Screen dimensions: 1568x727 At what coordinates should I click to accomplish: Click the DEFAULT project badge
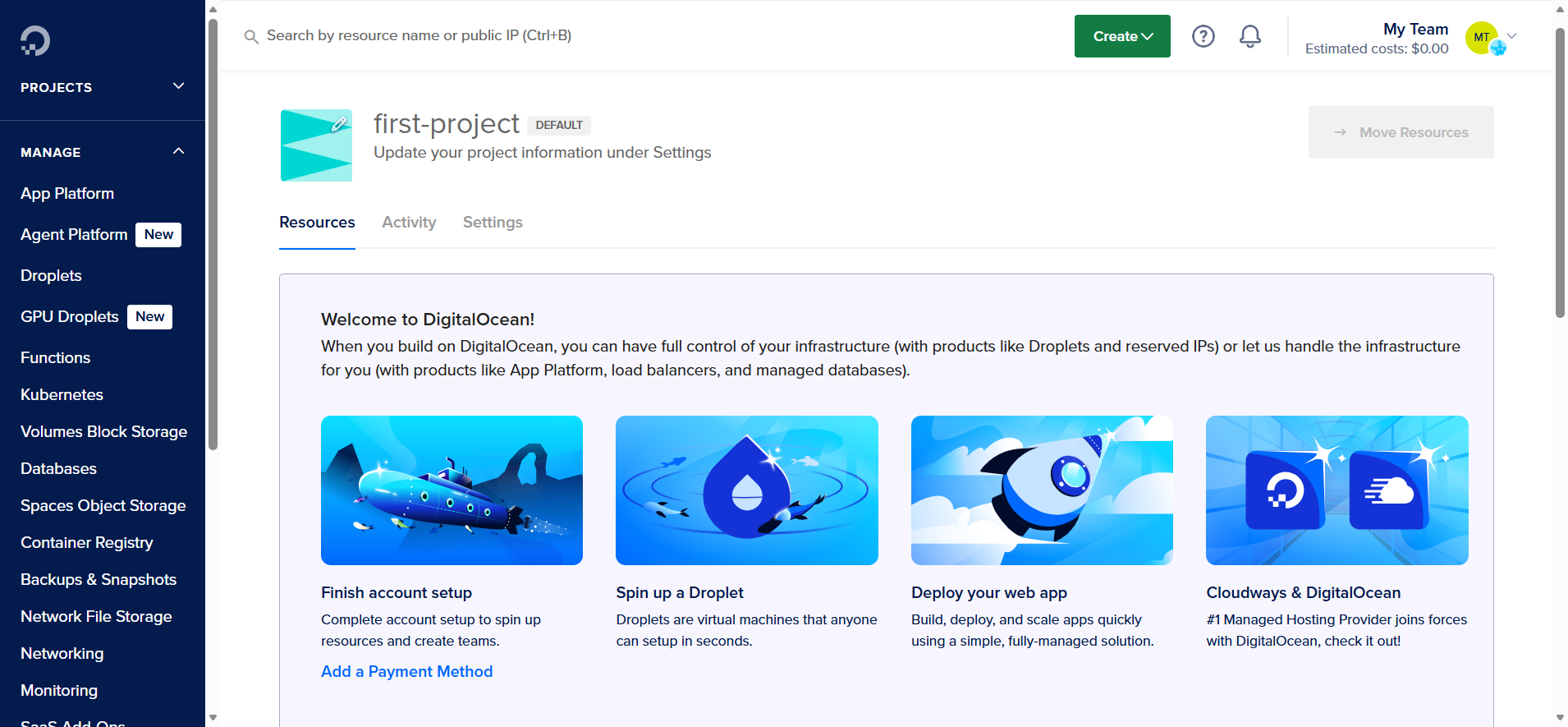tap(559, 125)
